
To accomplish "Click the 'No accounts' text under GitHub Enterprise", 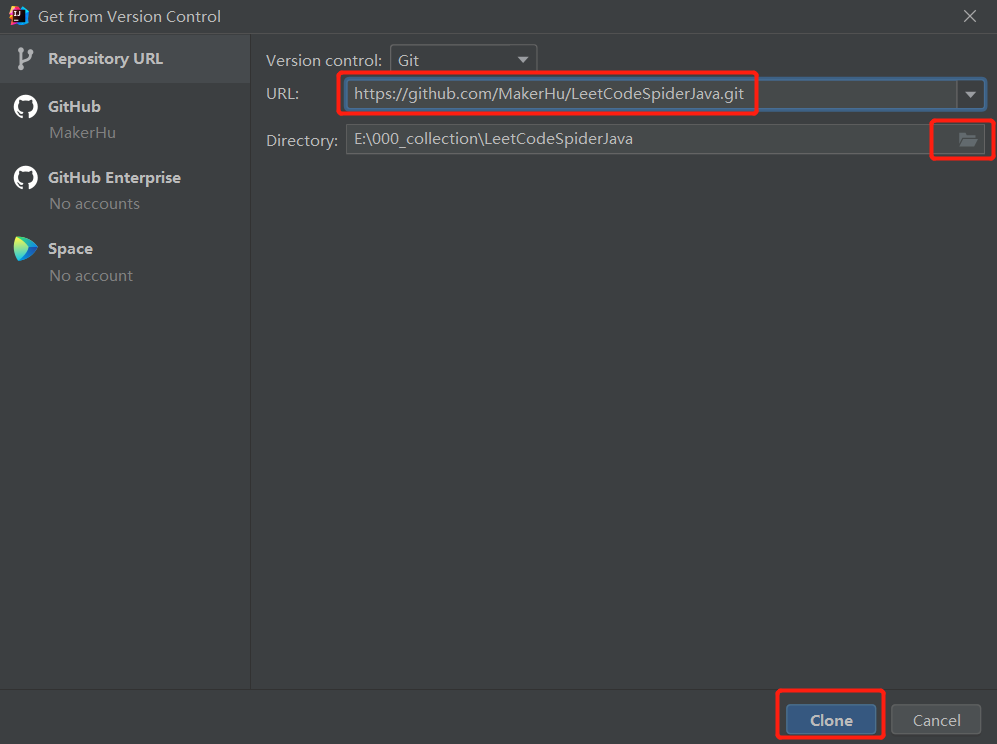I will [x=95, y=204].
